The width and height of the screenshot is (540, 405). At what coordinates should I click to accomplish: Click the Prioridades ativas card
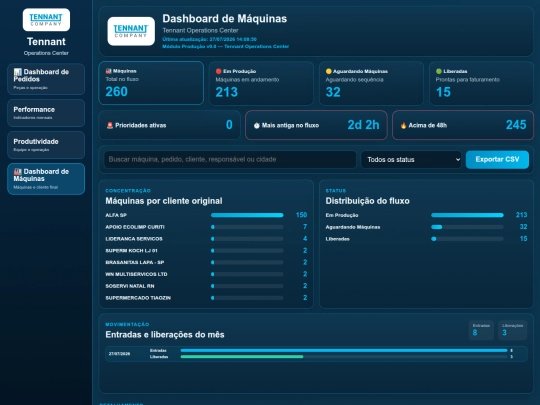[x=169, y=125]
